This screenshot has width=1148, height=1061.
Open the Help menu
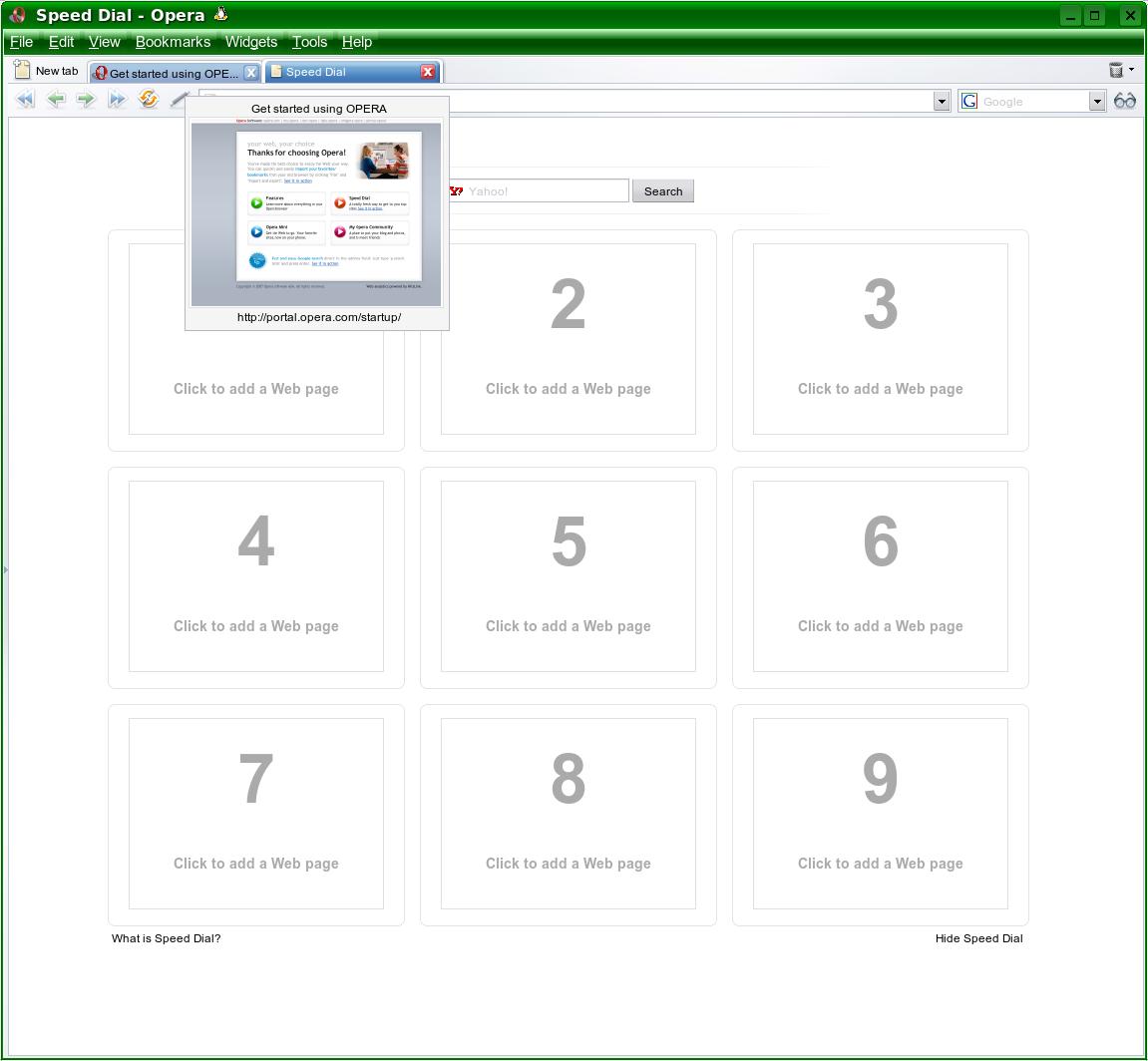(357, 42)
